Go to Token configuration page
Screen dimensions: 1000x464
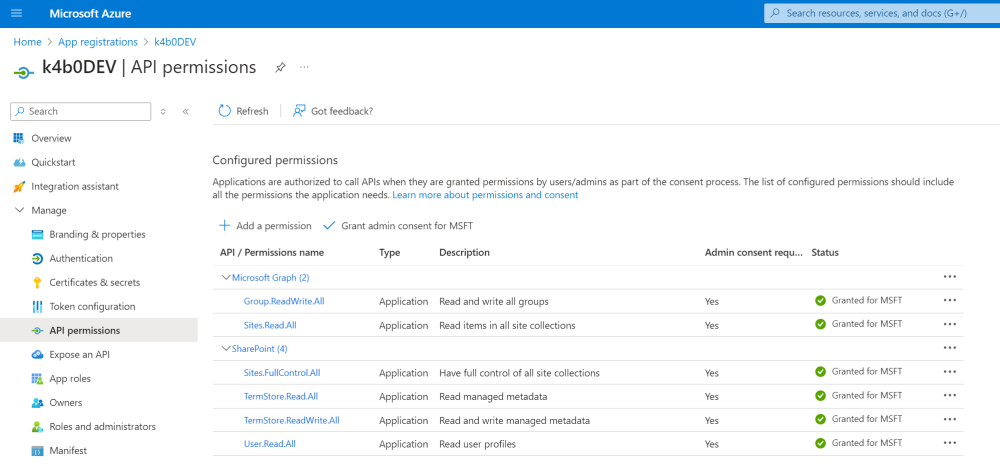point(92,307)
